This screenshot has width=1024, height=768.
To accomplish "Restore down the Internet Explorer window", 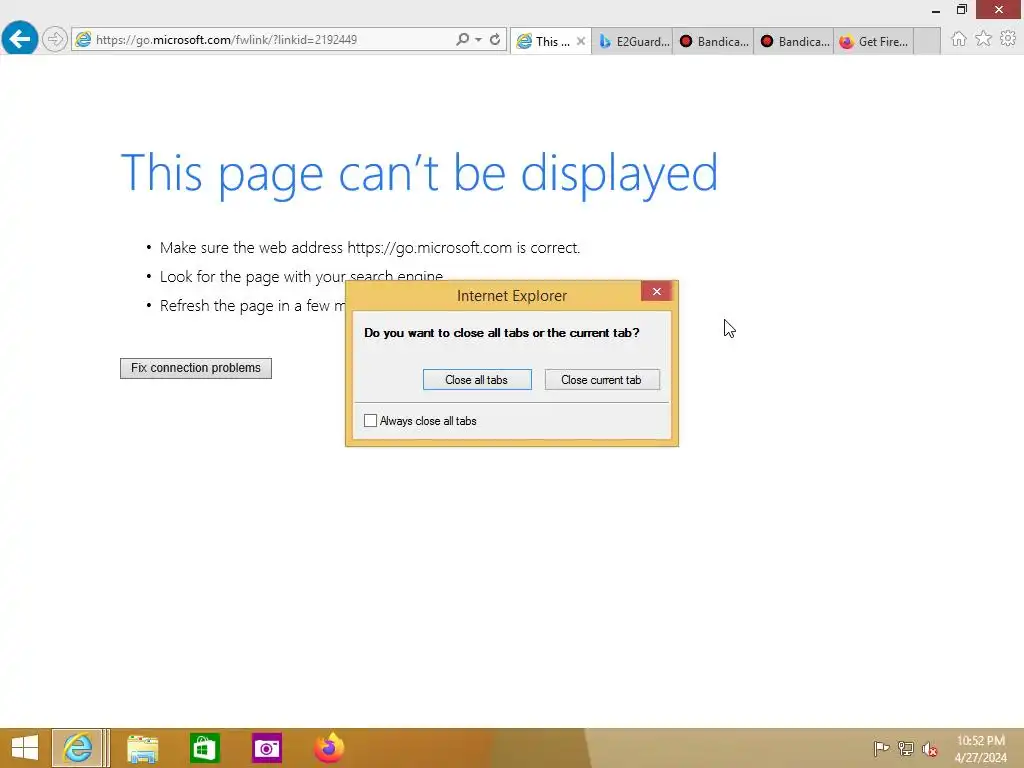I will point(961,10).
